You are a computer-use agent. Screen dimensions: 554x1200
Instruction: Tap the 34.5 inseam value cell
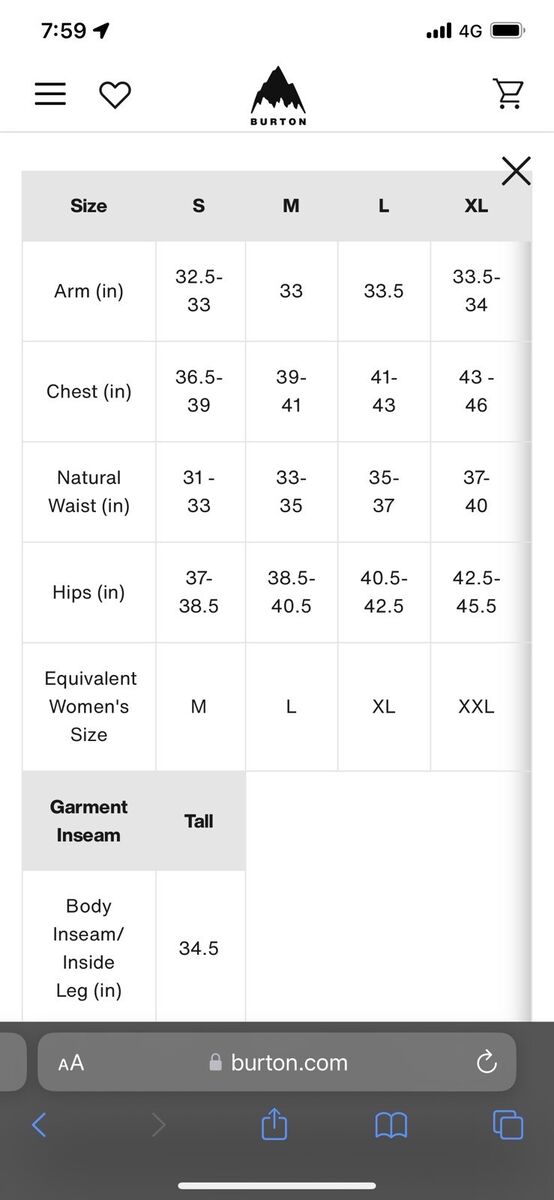[x=199, y=947]
